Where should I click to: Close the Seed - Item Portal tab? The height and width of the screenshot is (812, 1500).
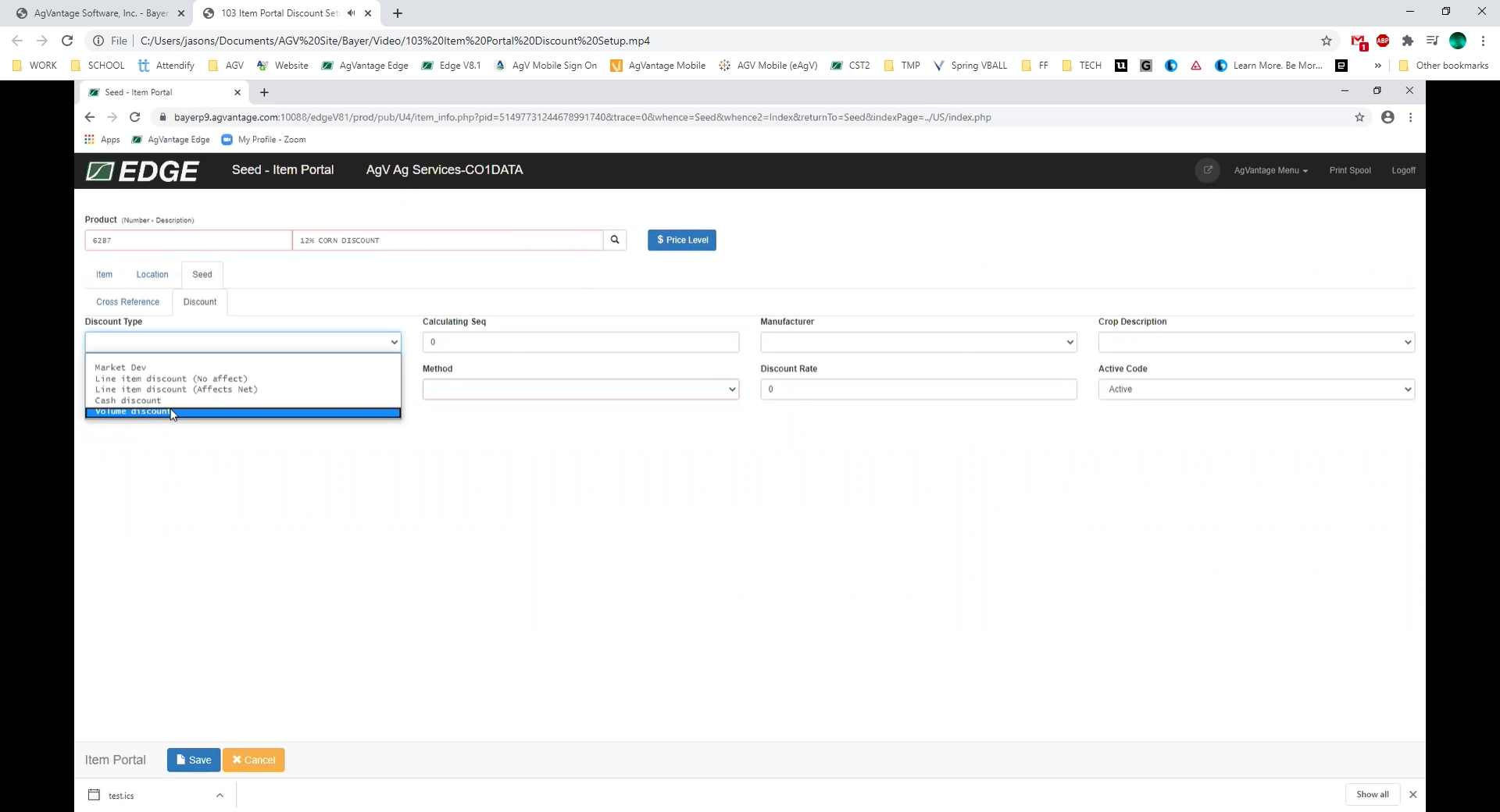(237, 92)
